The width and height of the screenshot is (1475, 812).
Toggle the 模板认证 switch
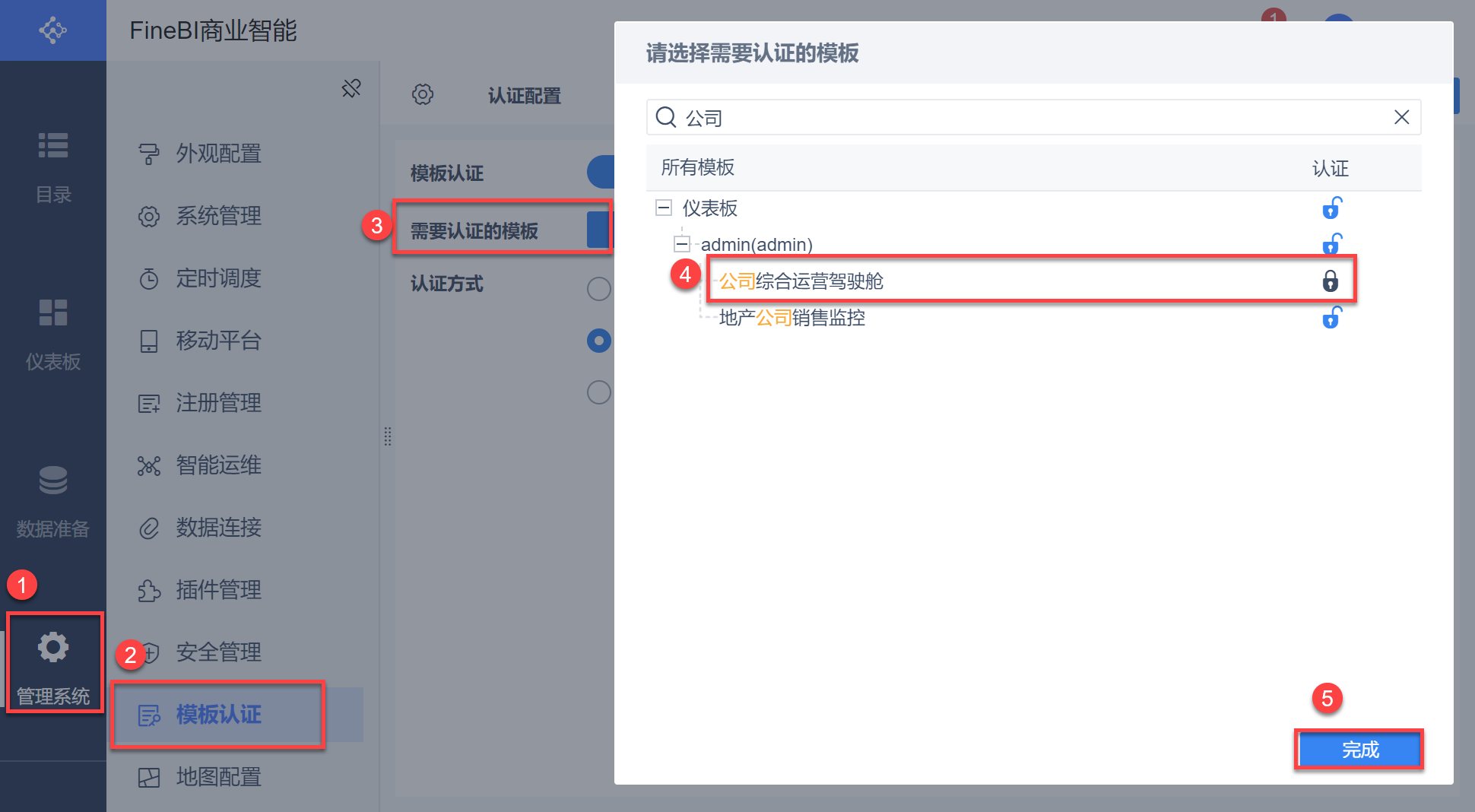pos(601,172)
